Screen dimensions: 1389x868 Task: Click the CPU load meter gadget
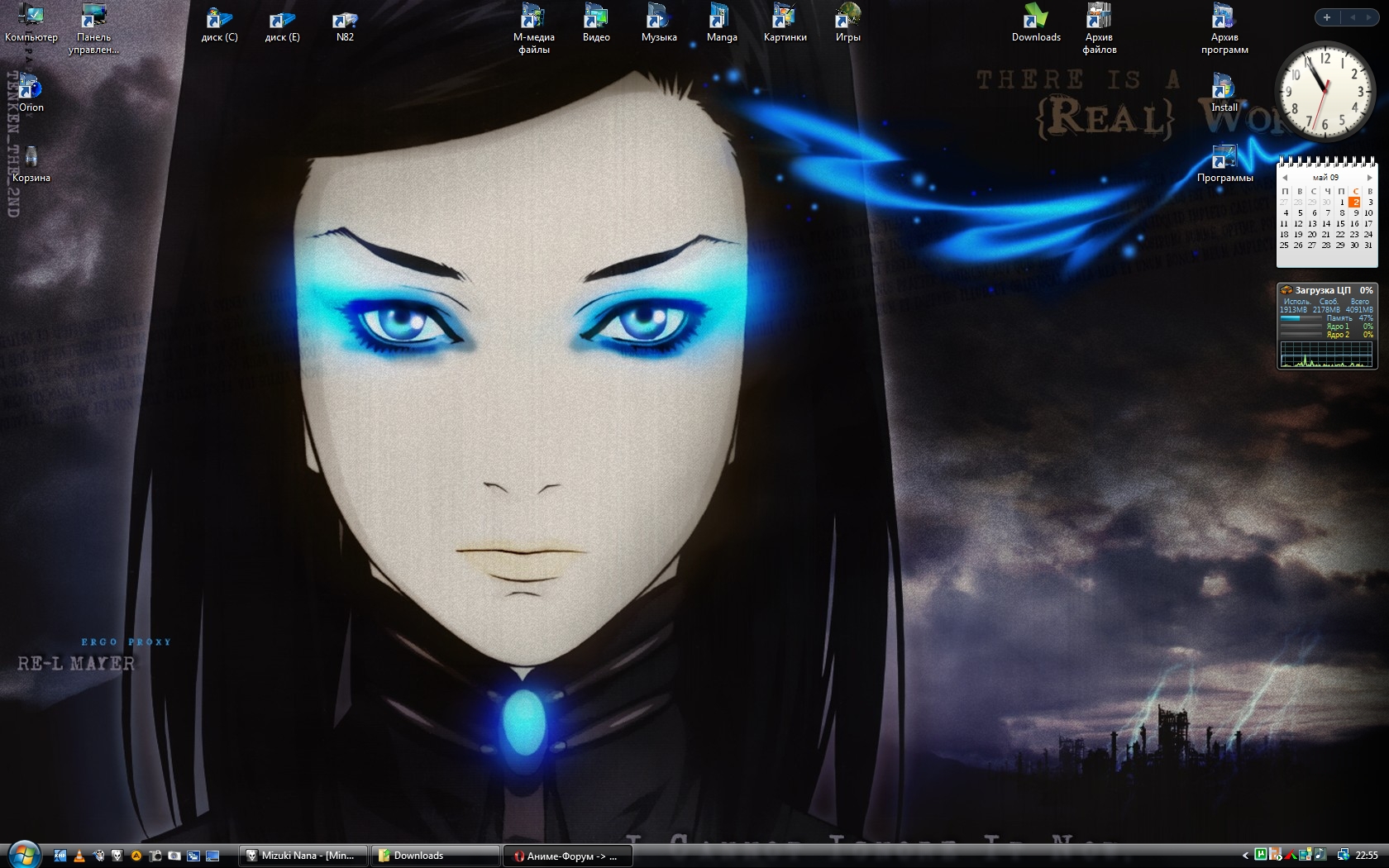(1326, 327)
